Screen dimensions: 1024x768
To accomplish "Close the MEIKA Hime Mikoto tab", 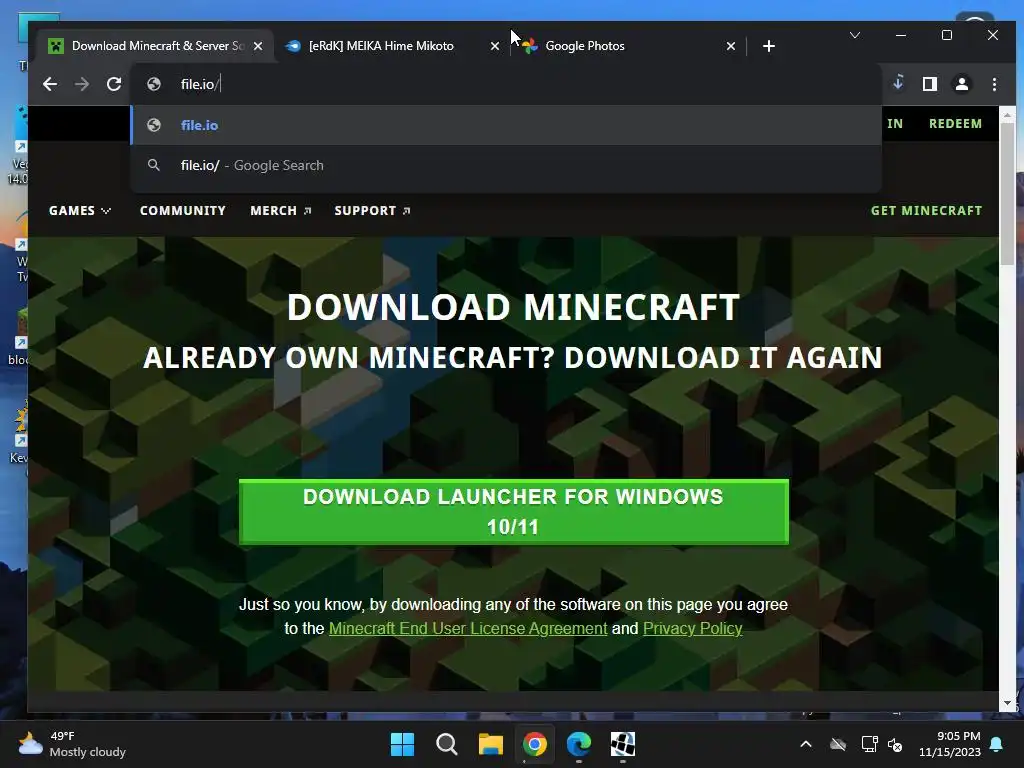I will (x=495, y=46).
